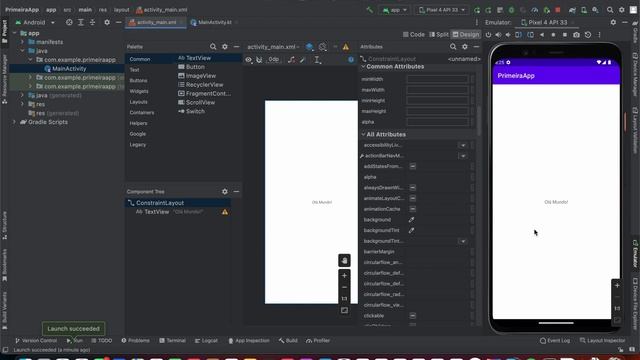This screenshot has height=360, width=640.
Task: Click the emulator volume up icon
Action: point(498,35)
